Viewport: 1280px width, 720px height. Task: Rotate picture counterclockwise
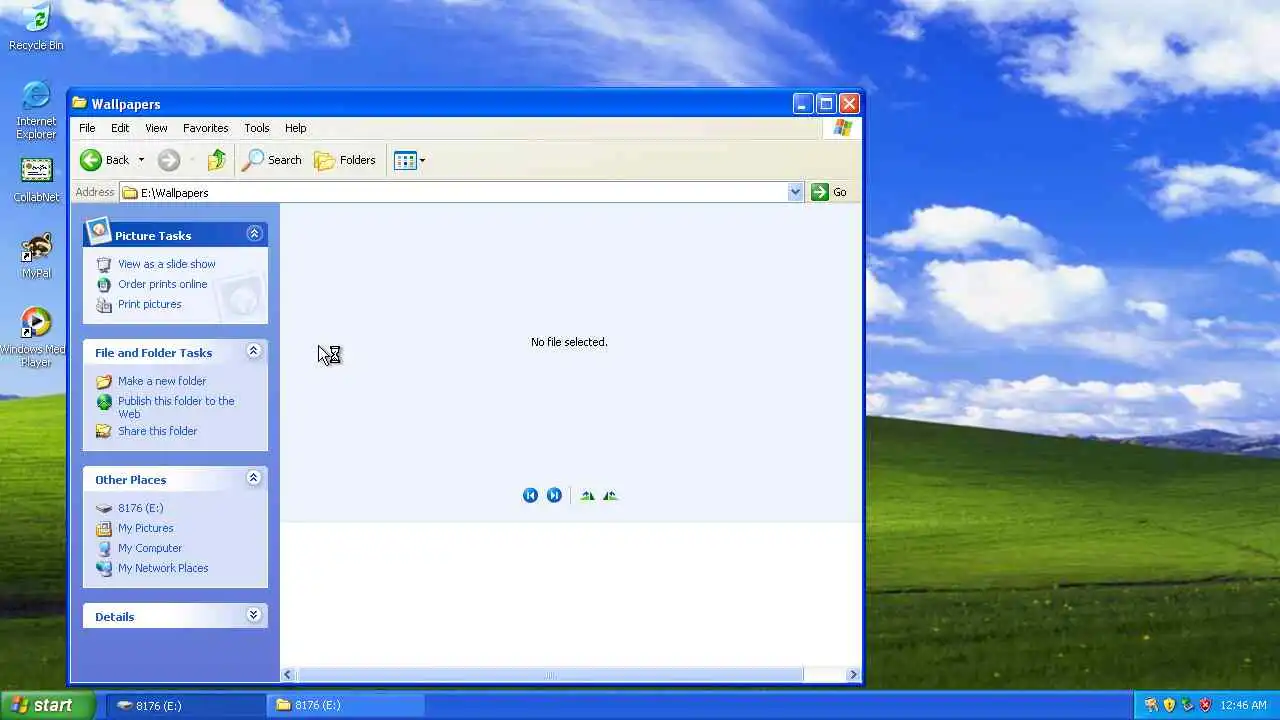coord(610,495)
